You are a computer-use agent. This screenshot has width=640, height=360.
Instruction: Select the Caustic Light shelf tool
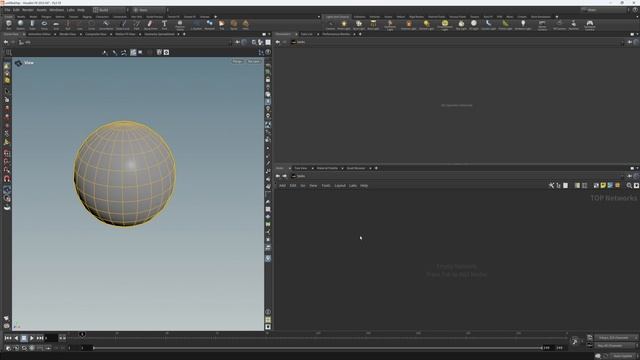(488, 25)
